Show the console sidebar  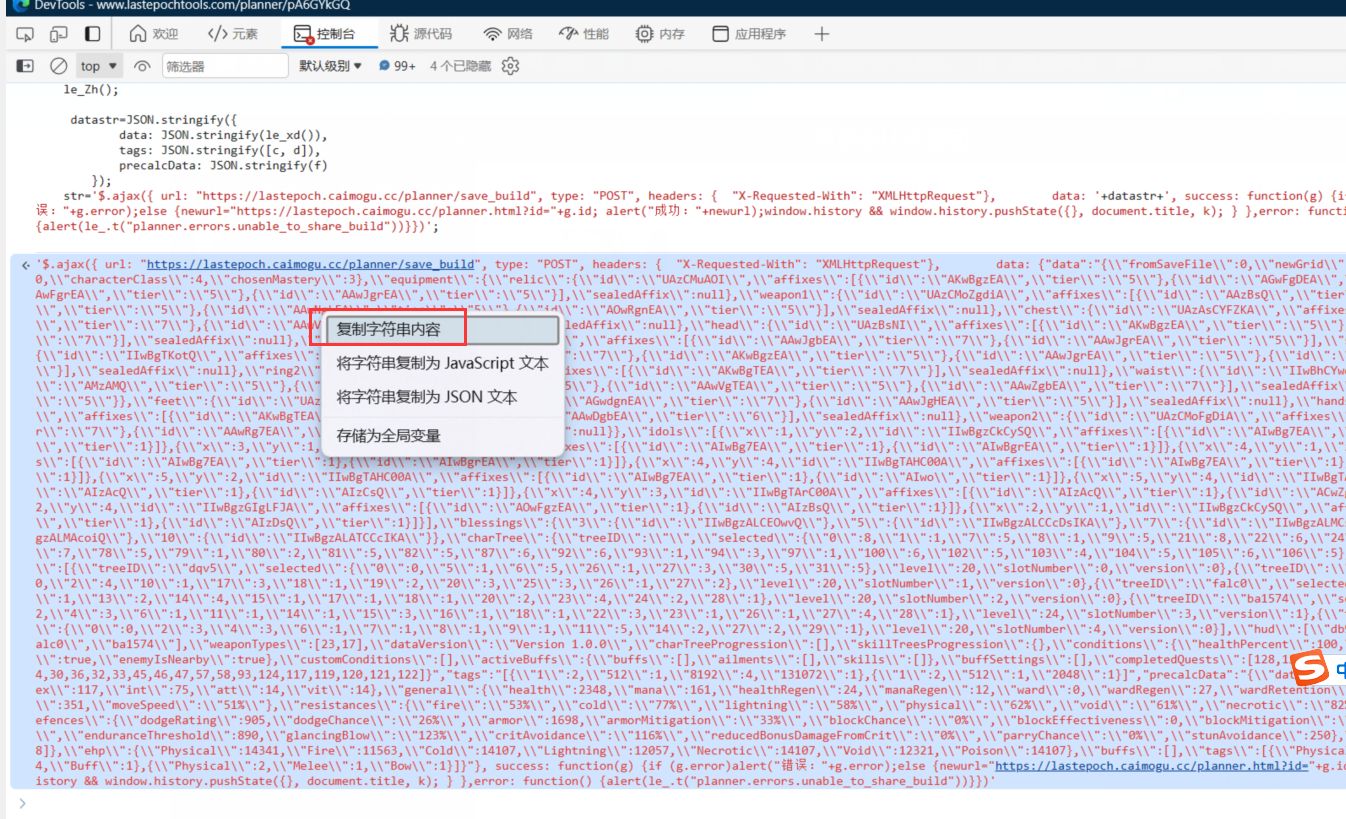pos(26,66)
